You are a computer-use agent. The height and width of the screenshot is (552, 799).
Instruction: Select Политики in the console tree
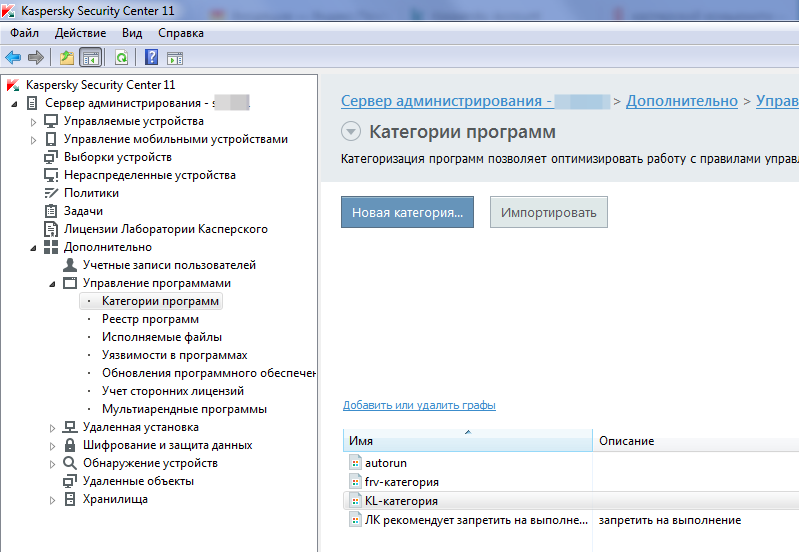click(x=91, y=193)
